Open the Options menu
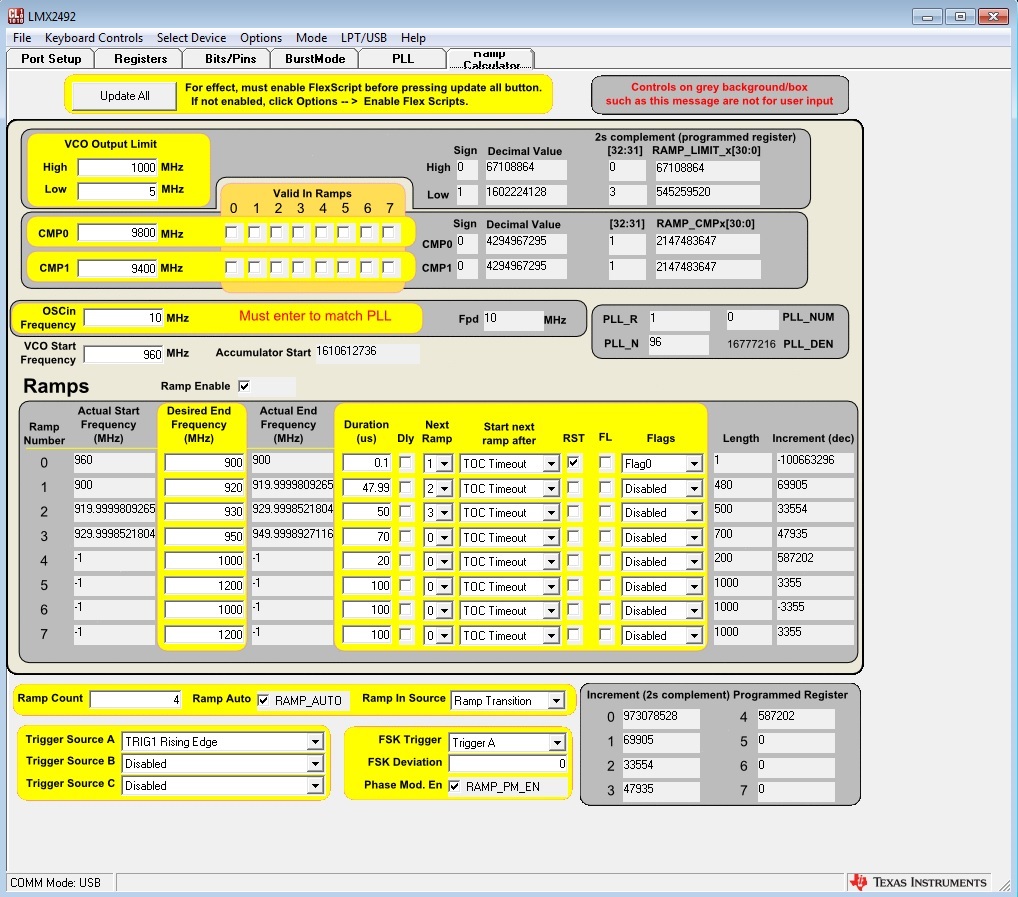 tap(261, 38)
